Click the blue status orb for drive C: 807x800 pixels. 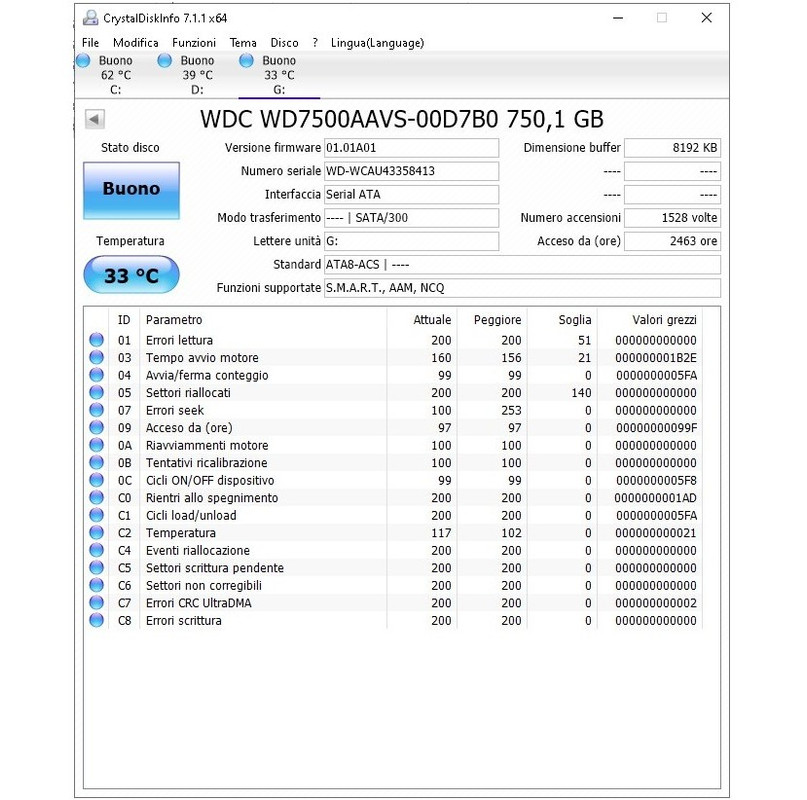point(83,61)
